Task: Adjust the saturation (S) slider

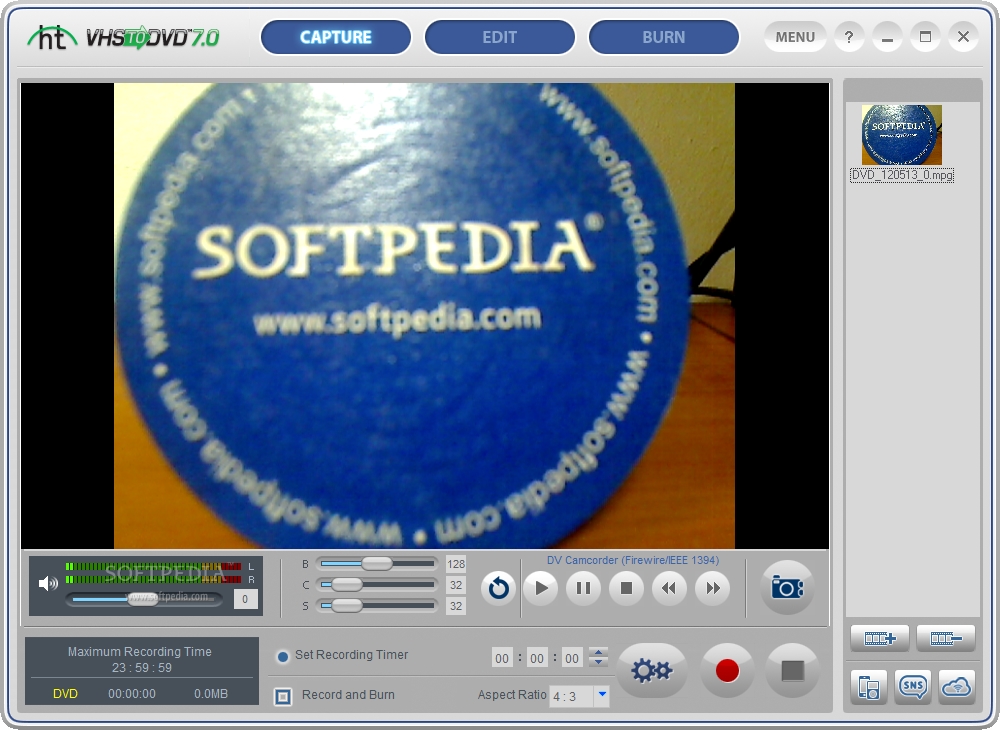Action: click(377, 606)
